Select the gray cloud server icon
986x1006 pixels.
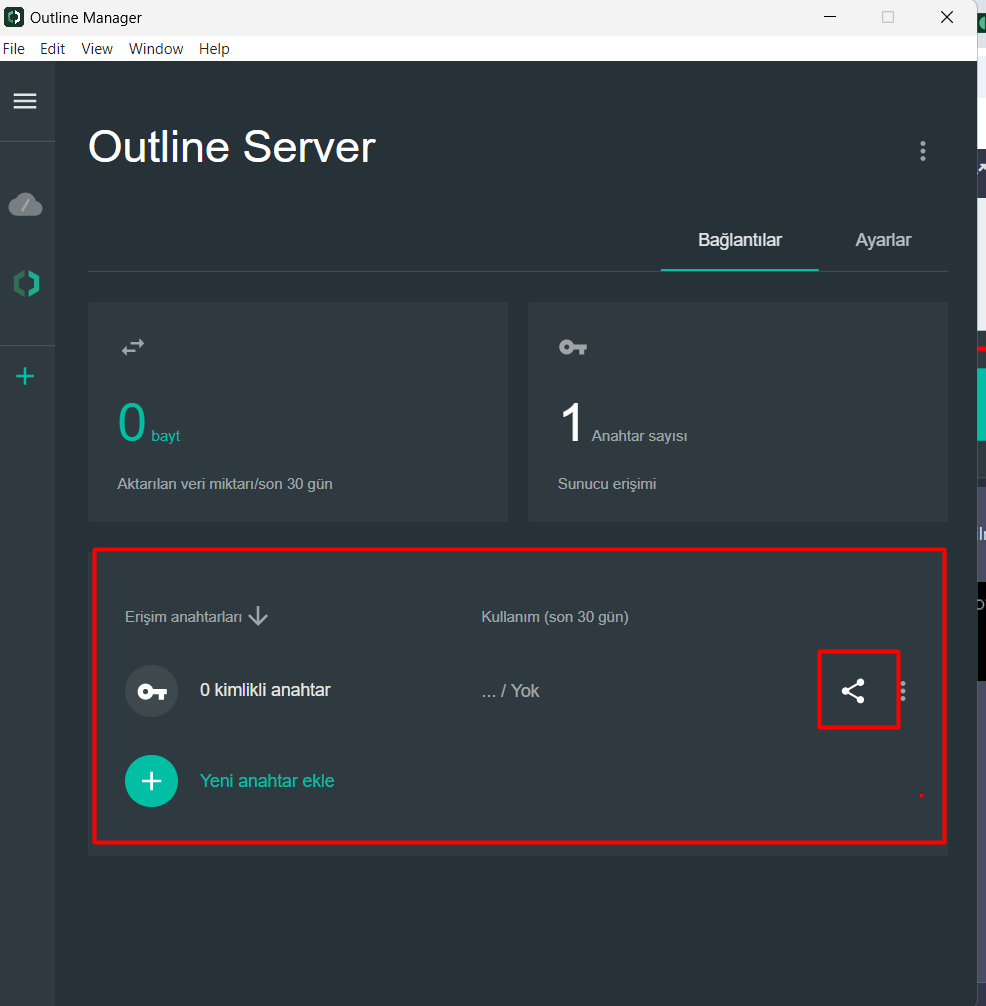click(25, 205)
